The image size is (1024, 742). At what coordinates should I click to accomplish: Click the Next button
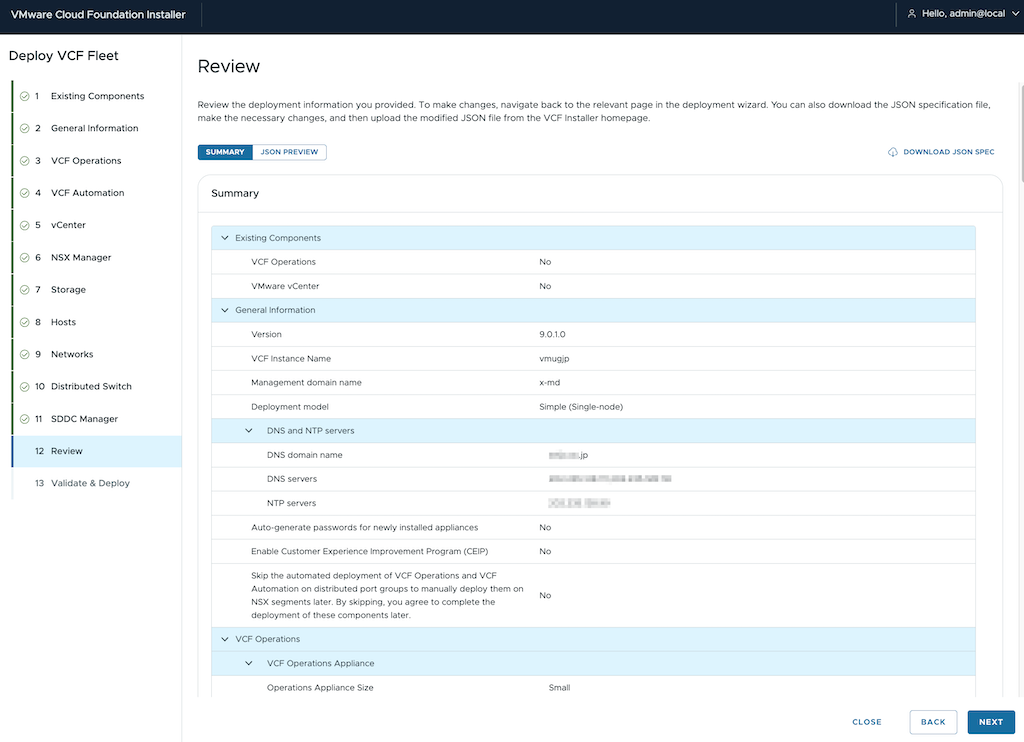coord(991,722)
